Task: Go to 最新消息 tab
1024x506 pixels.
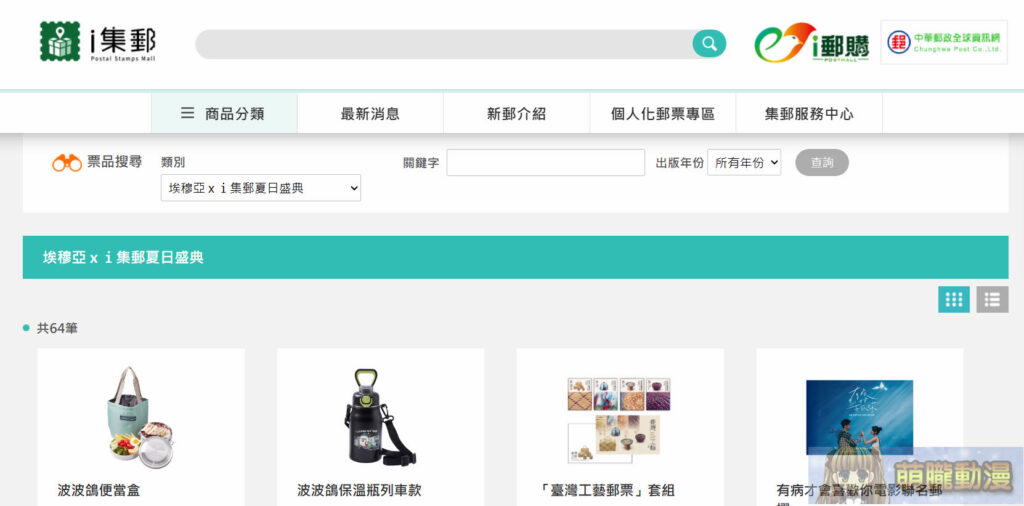Action: 370,114
